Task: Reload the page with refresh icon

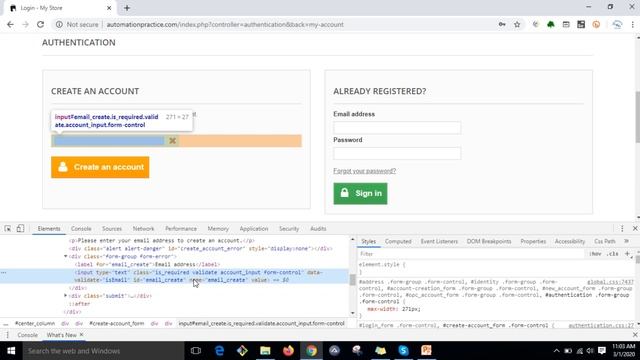Action: click(x=40, y=24)
